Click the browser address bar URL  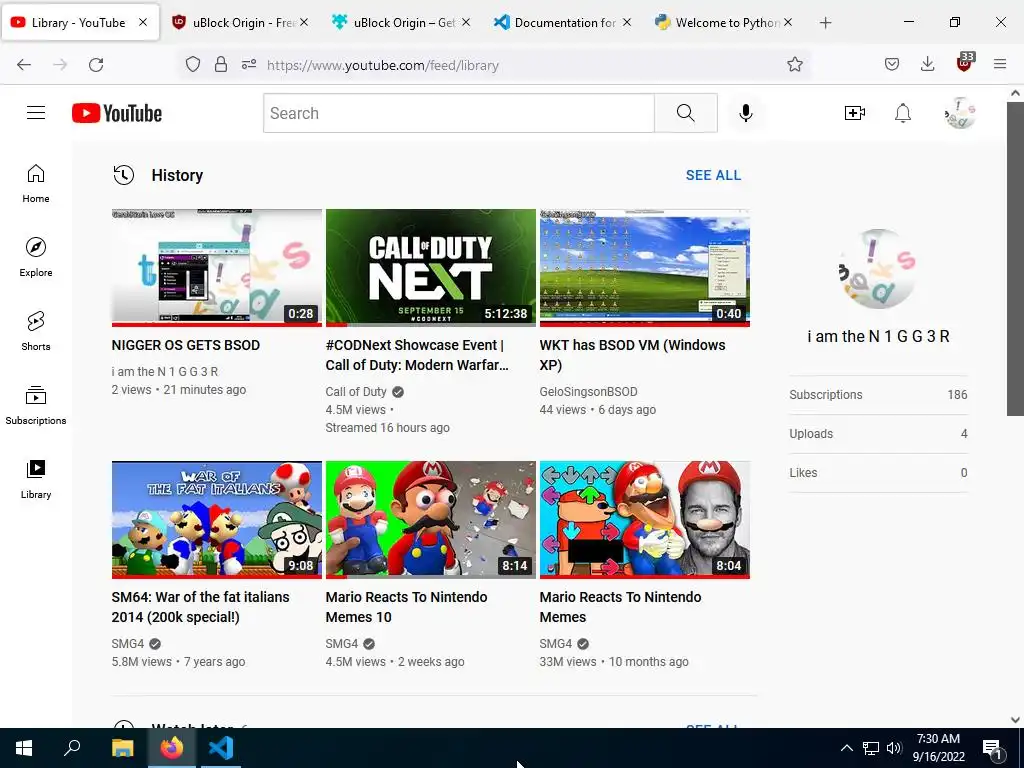point(383,65)
